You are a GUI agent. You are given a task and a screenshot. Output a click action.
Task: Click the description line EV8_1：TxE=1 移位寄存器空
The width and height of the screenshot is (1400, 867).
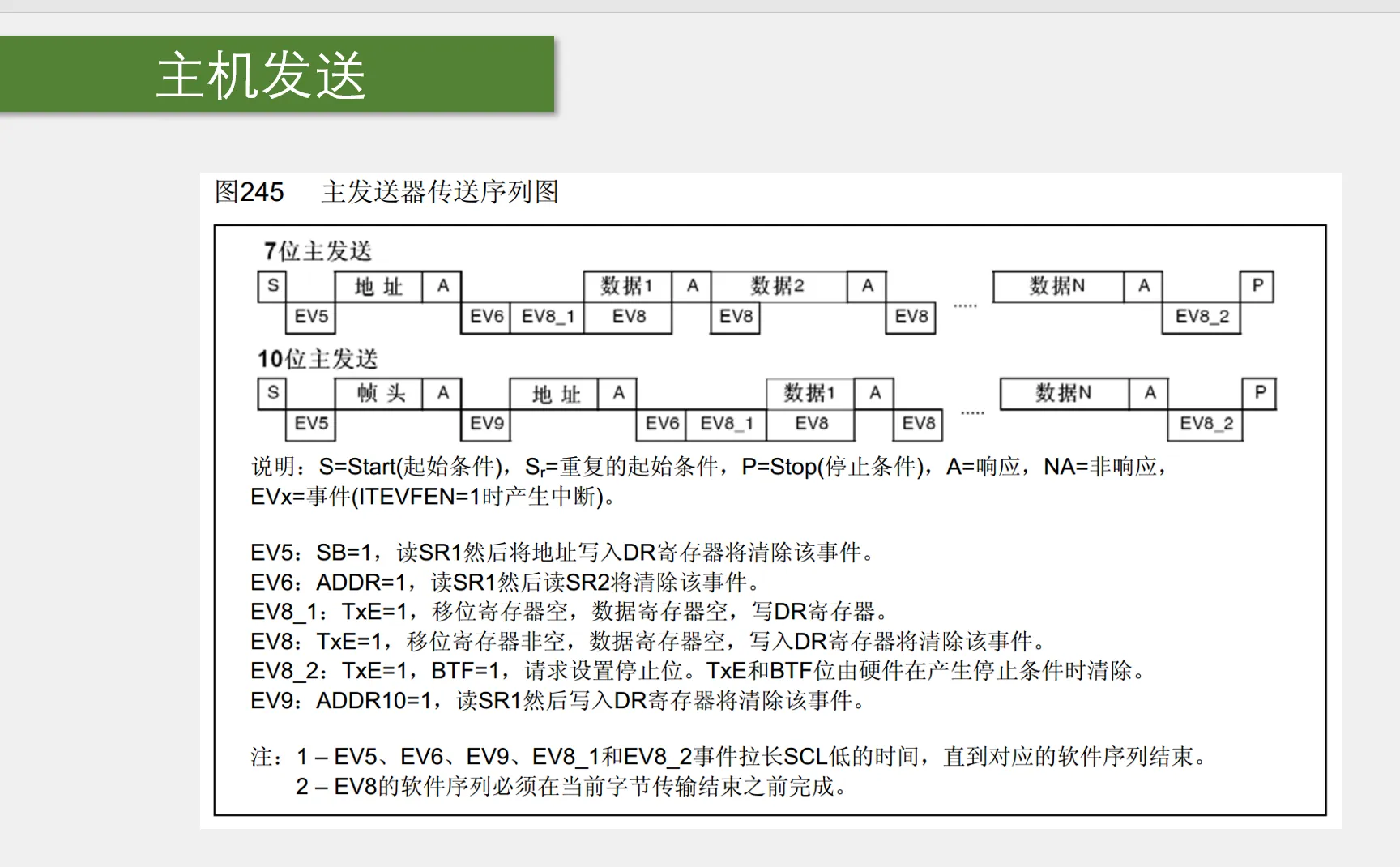pyautogui.click(x=572, y=612)
